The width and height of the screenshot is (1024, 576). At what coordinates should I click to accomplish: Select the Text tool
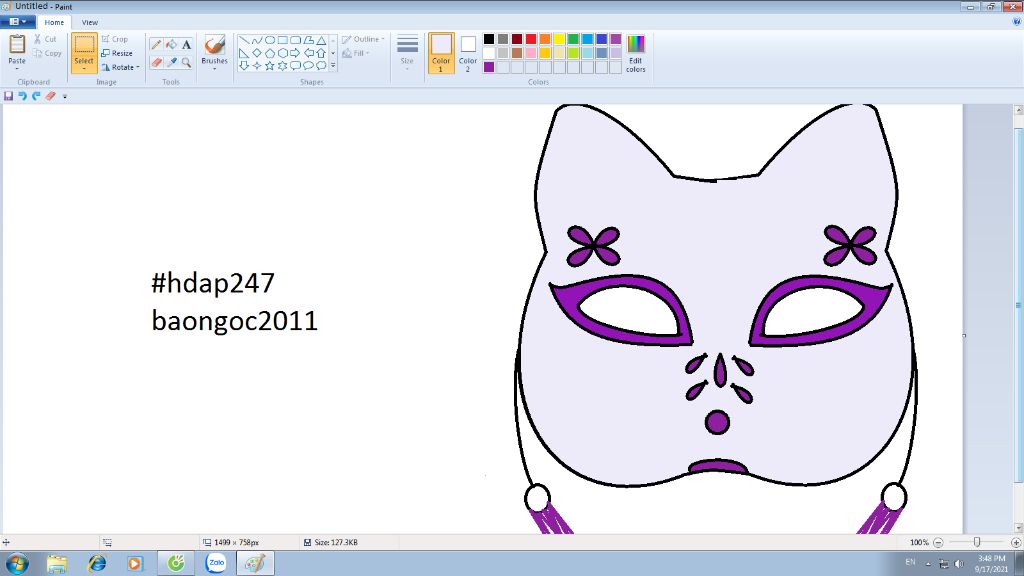(x=186, y=44)
